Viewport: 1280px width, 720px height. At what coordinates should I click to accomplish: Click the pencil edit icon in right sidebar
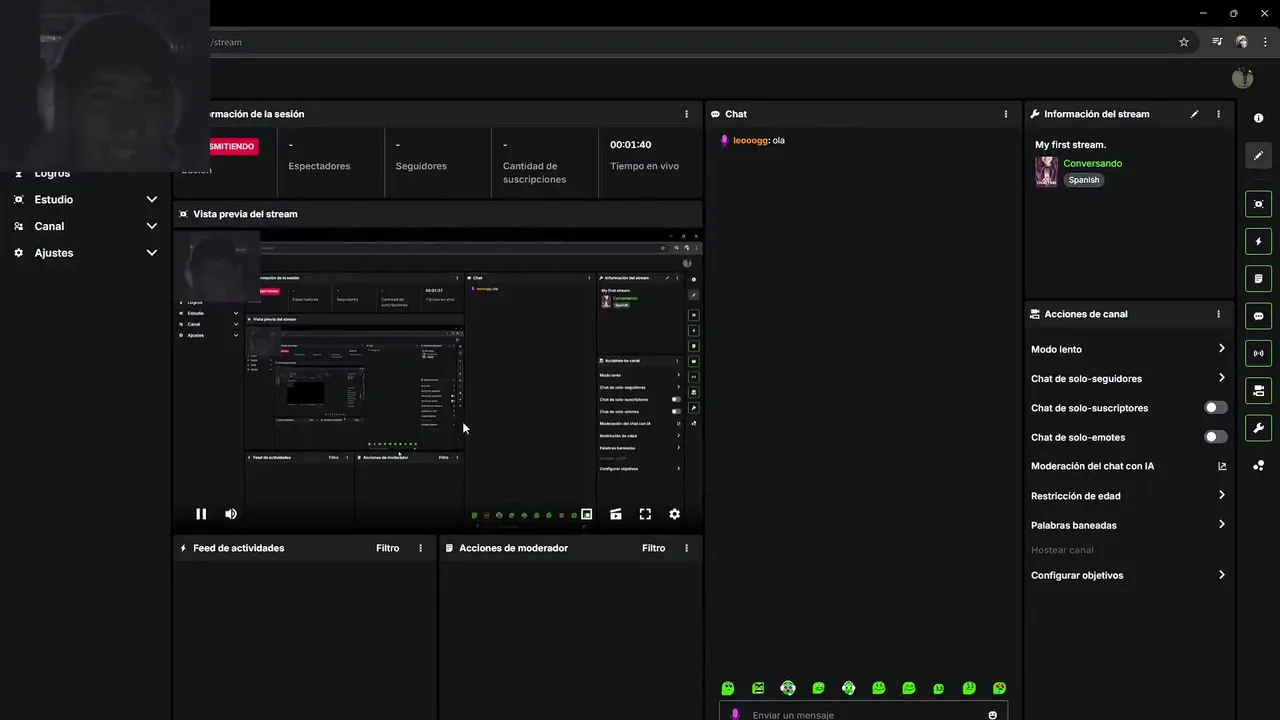coord(1259,155)
